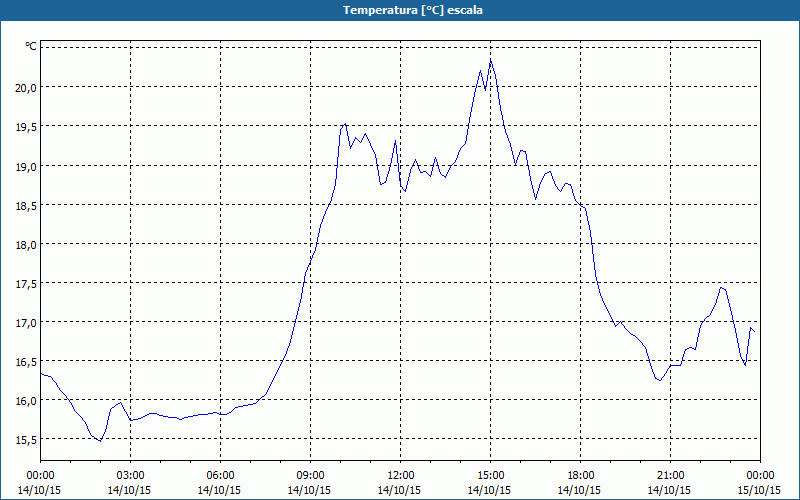
Task: Click the 19,0 y-axis label
Action: [x=27, y=166]
